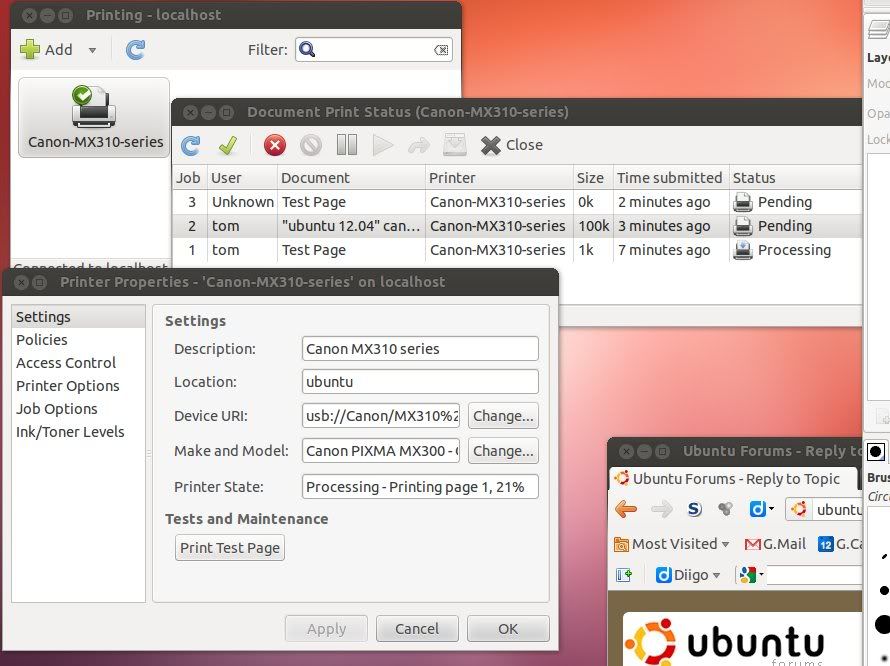890x666 pixels.
Task: Open the Job Options page
Action: (x=78, y=409)
